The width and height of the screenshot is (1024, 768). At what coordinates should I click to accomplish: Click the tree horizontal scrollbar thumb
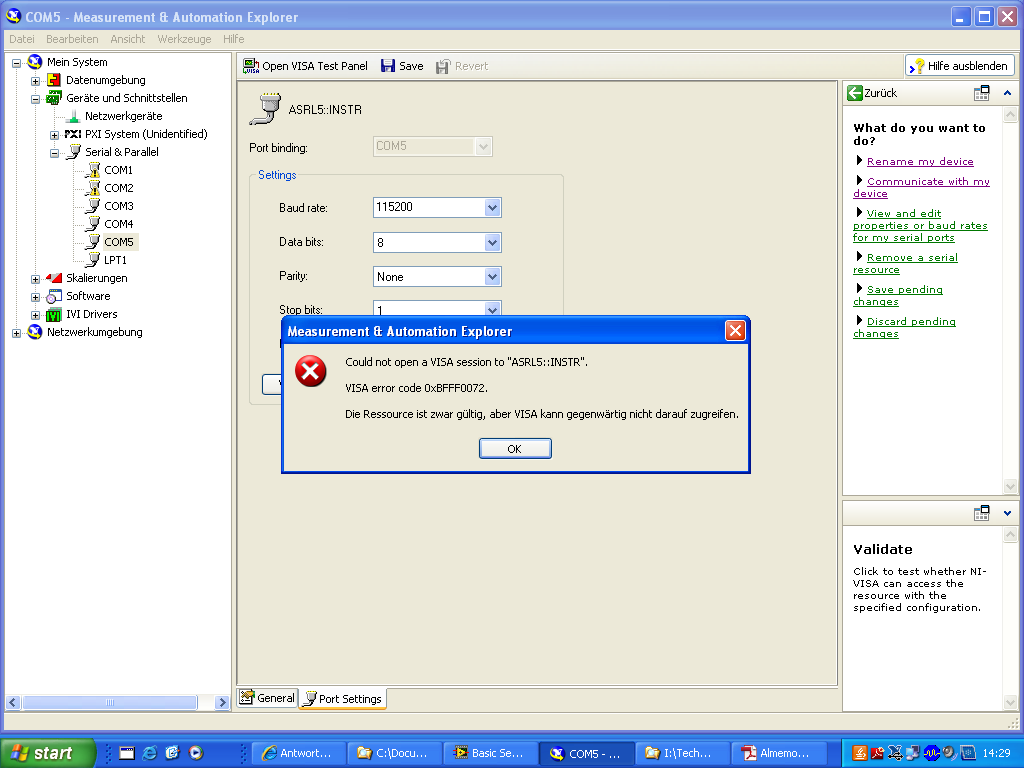click(x=110, y=703)
